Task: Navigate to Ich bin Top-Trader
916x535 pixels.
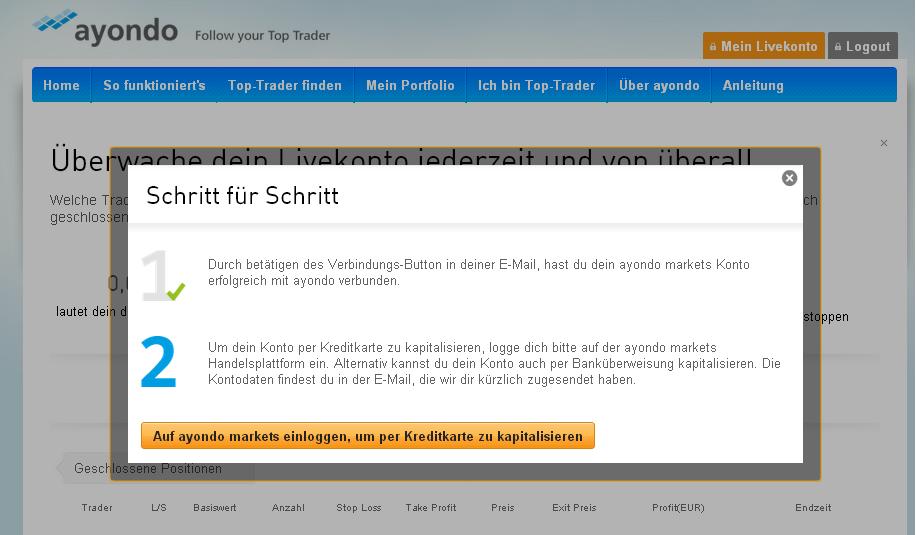Action: (x=536, y=85)
